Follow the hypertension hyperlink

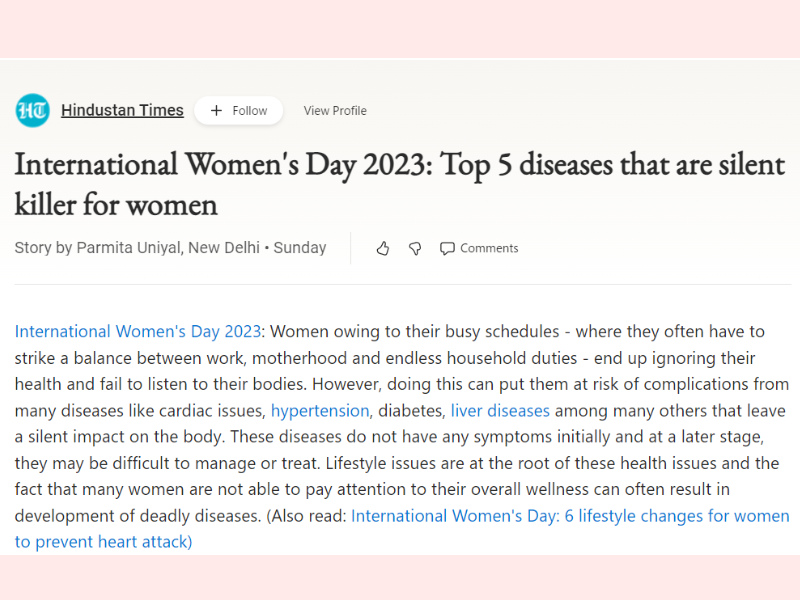click(320, 411)
